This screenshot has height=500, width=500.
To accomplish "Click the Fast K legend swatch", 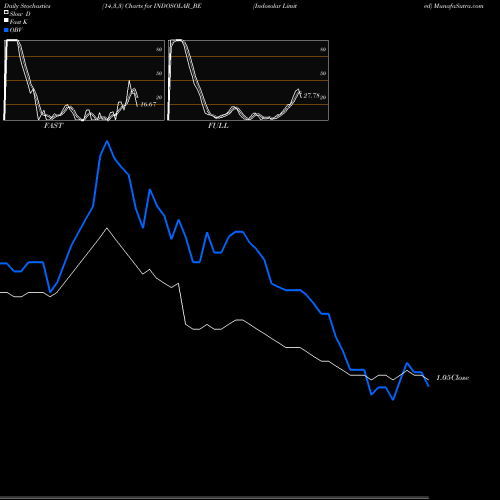I will tap(6, 20).
